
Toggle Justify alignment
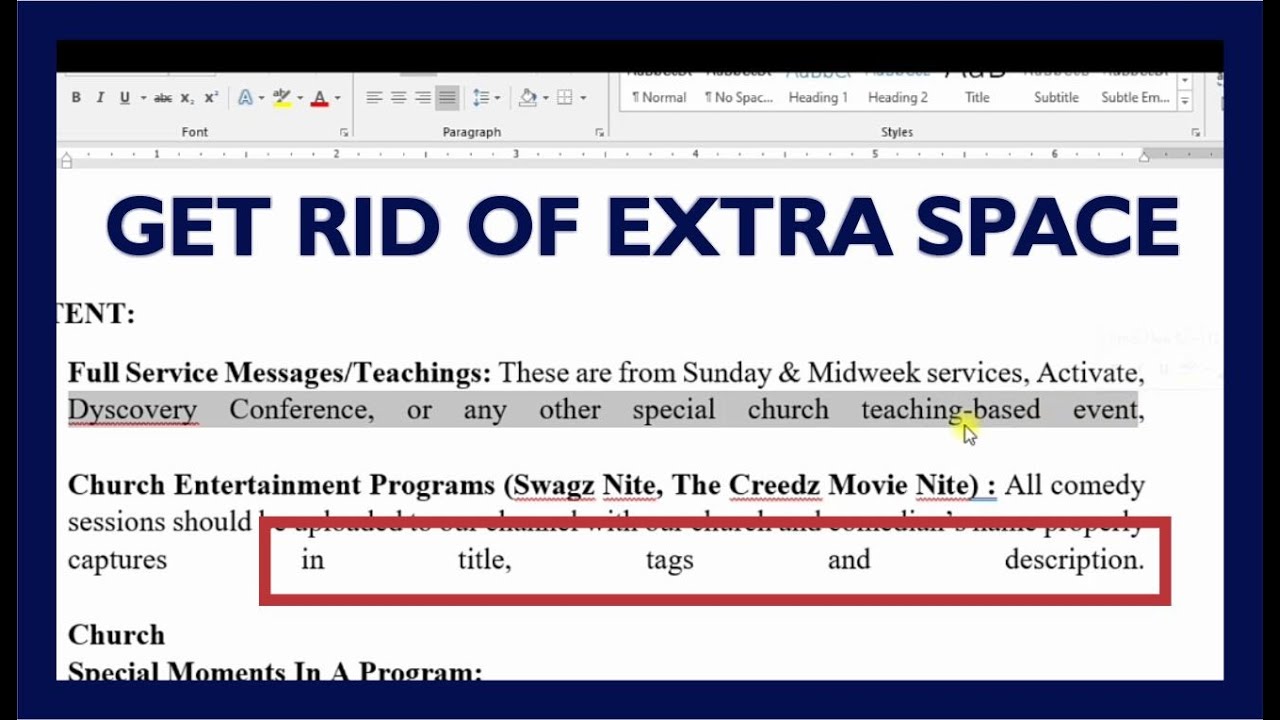pyautogui.click(x=447, y=98)
